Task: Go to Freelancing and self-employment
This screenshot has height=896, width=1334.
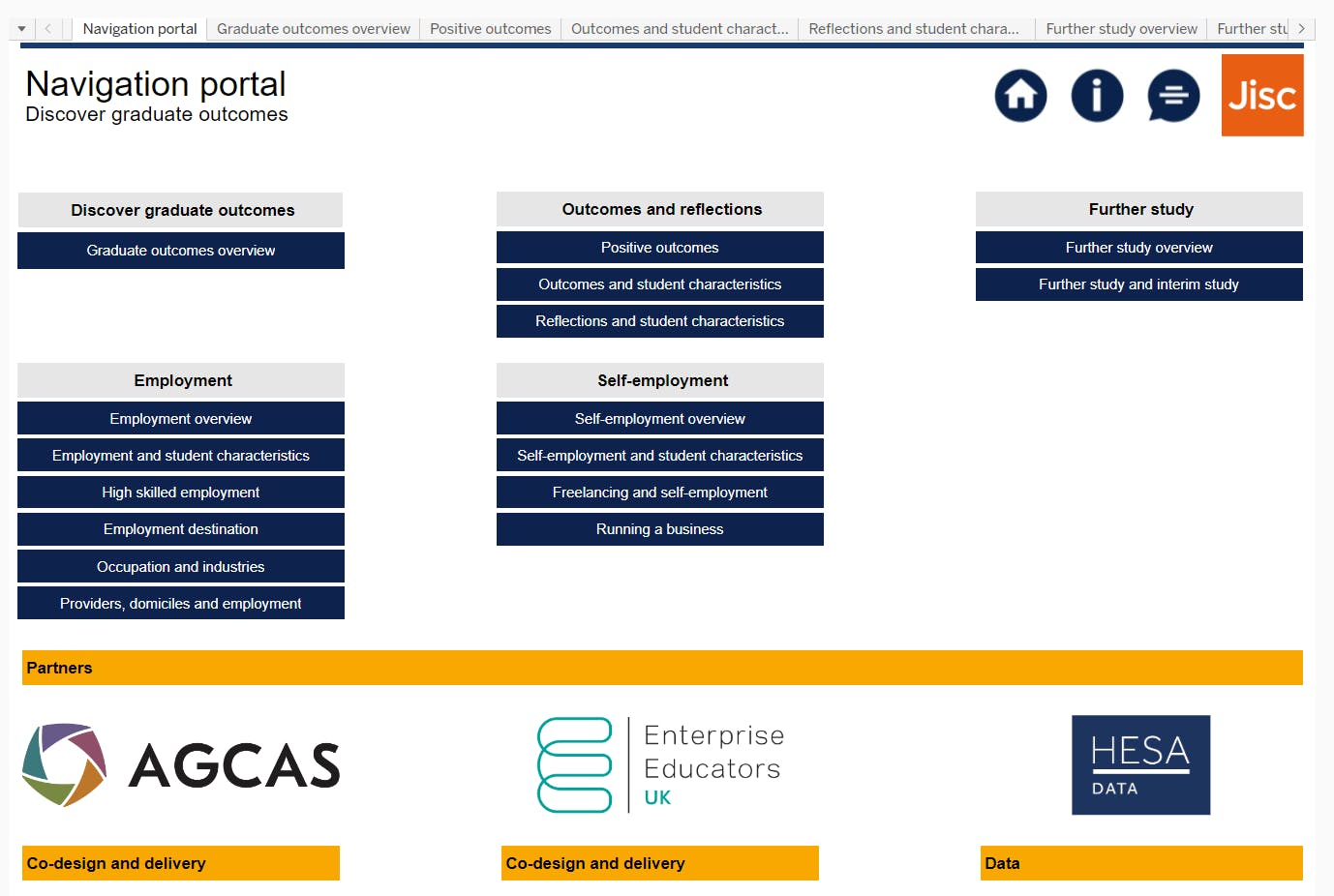Action: click(x=660, y=493)
